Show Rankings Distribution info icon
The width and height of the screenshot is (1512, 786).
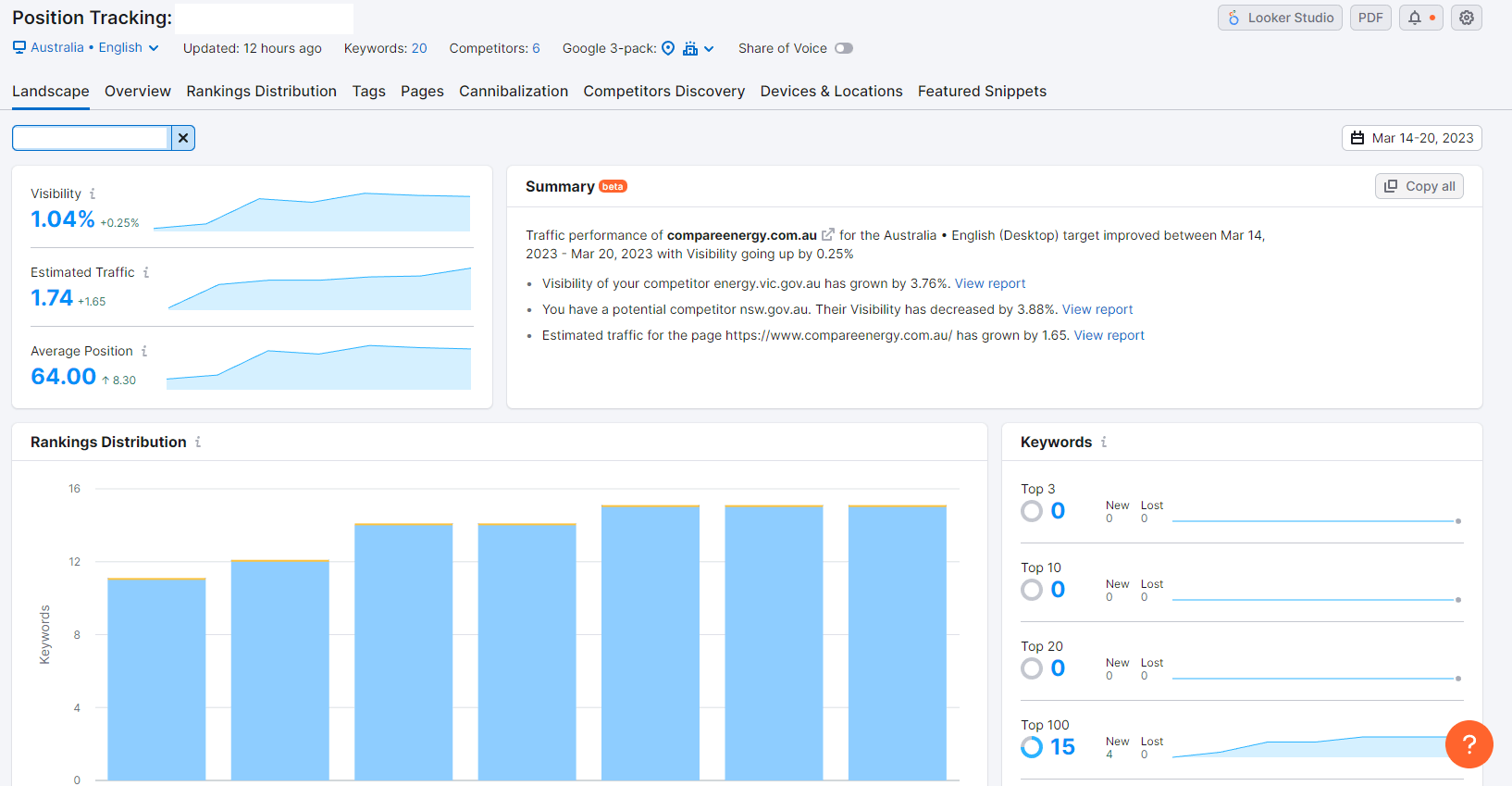pos(198,443)
